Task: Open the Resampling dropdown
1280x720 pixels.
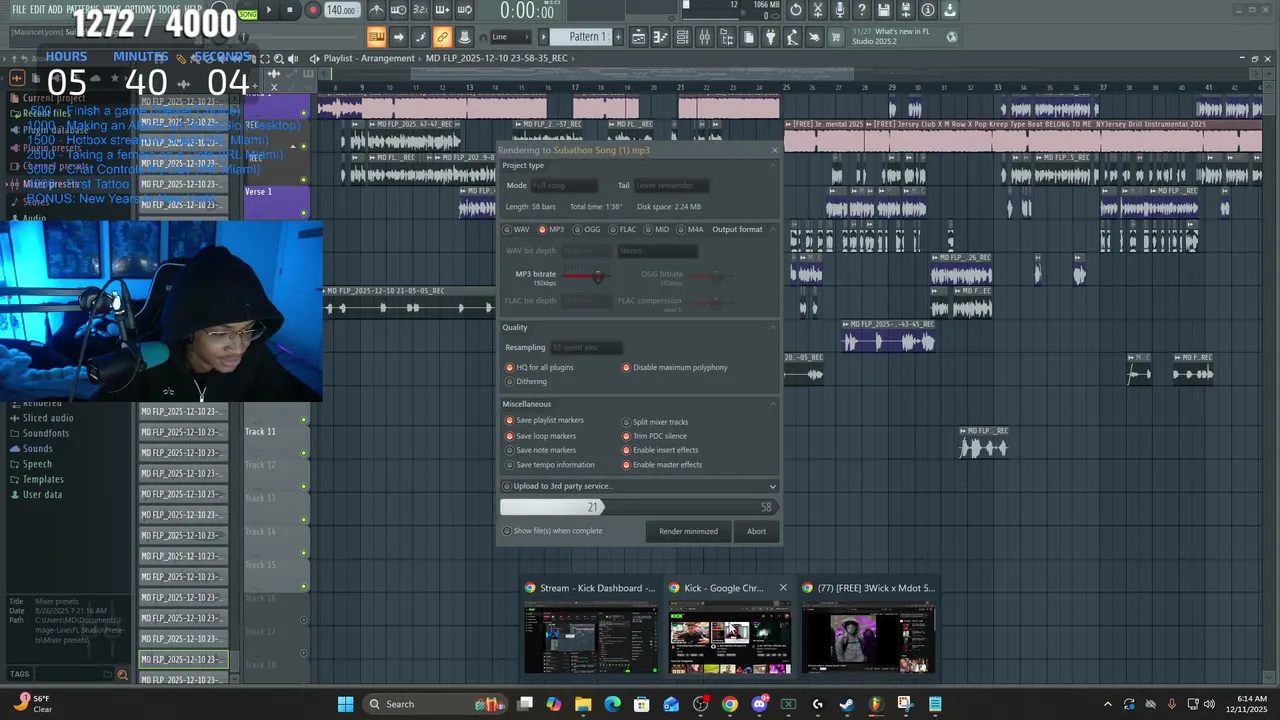Action: [x=586, y=347]
